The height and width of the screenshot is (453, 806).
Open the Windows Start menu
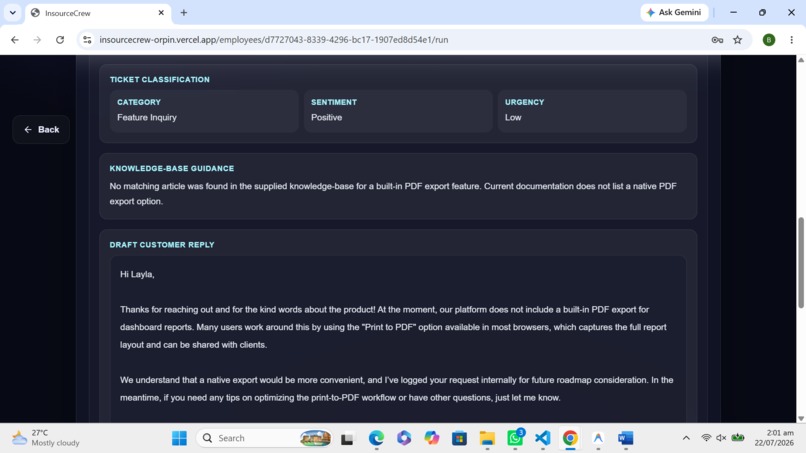tap(179, 438)
